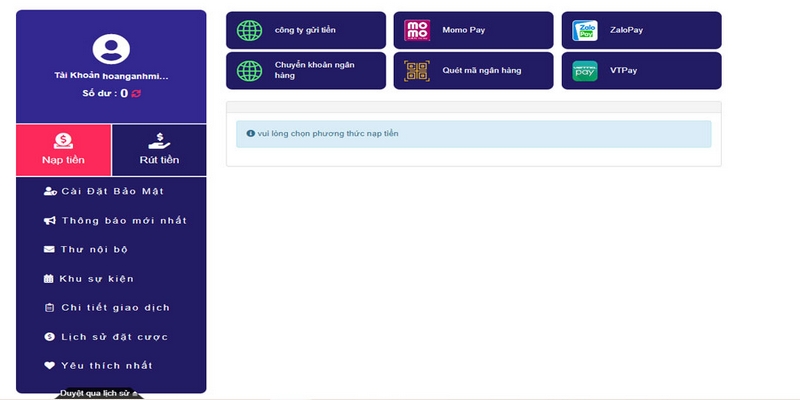Click the user profile avatar icon
Image resolution: width=800 pixels, height=400 pixels.
[110, 48]
